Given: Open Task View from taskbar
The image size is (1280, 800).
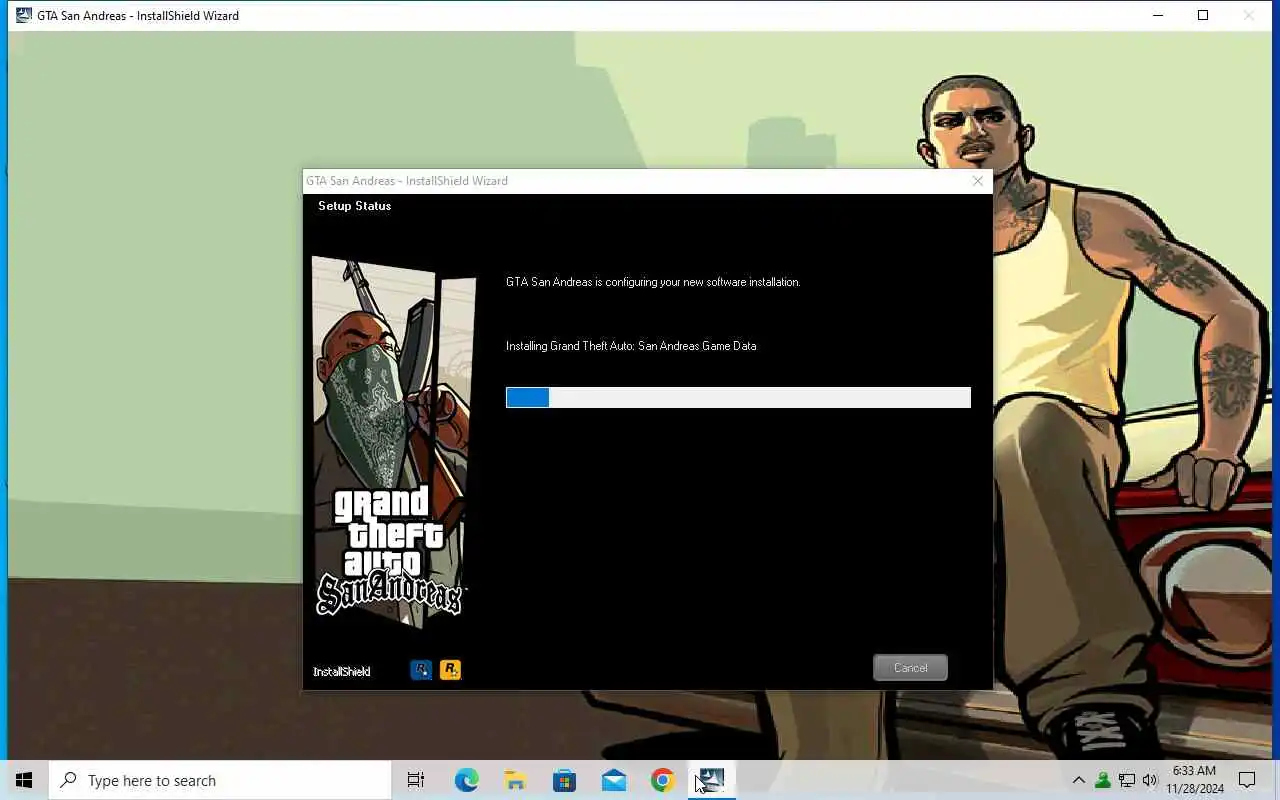Looking at the screenshot, I should click(416, 780).
